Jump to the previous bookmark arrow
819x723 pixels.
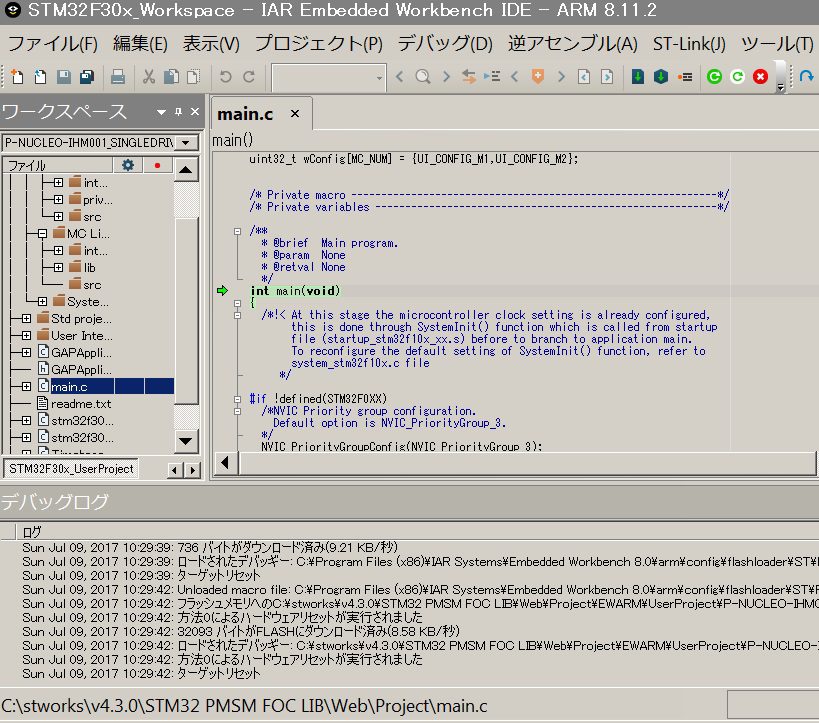pyautogui.click(x=514, y=77)
